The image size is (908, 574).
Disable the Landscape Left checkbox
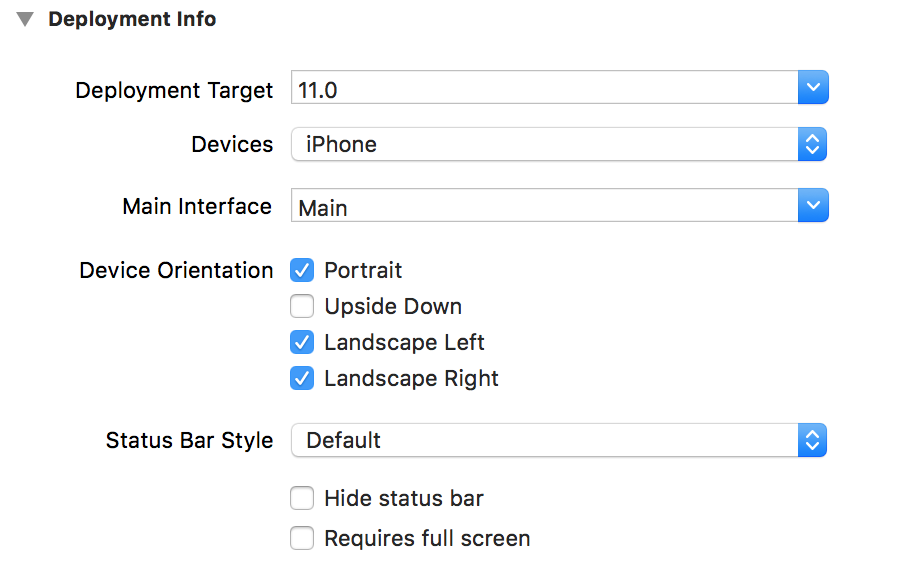pyautogui.click(x=302, y=342)
